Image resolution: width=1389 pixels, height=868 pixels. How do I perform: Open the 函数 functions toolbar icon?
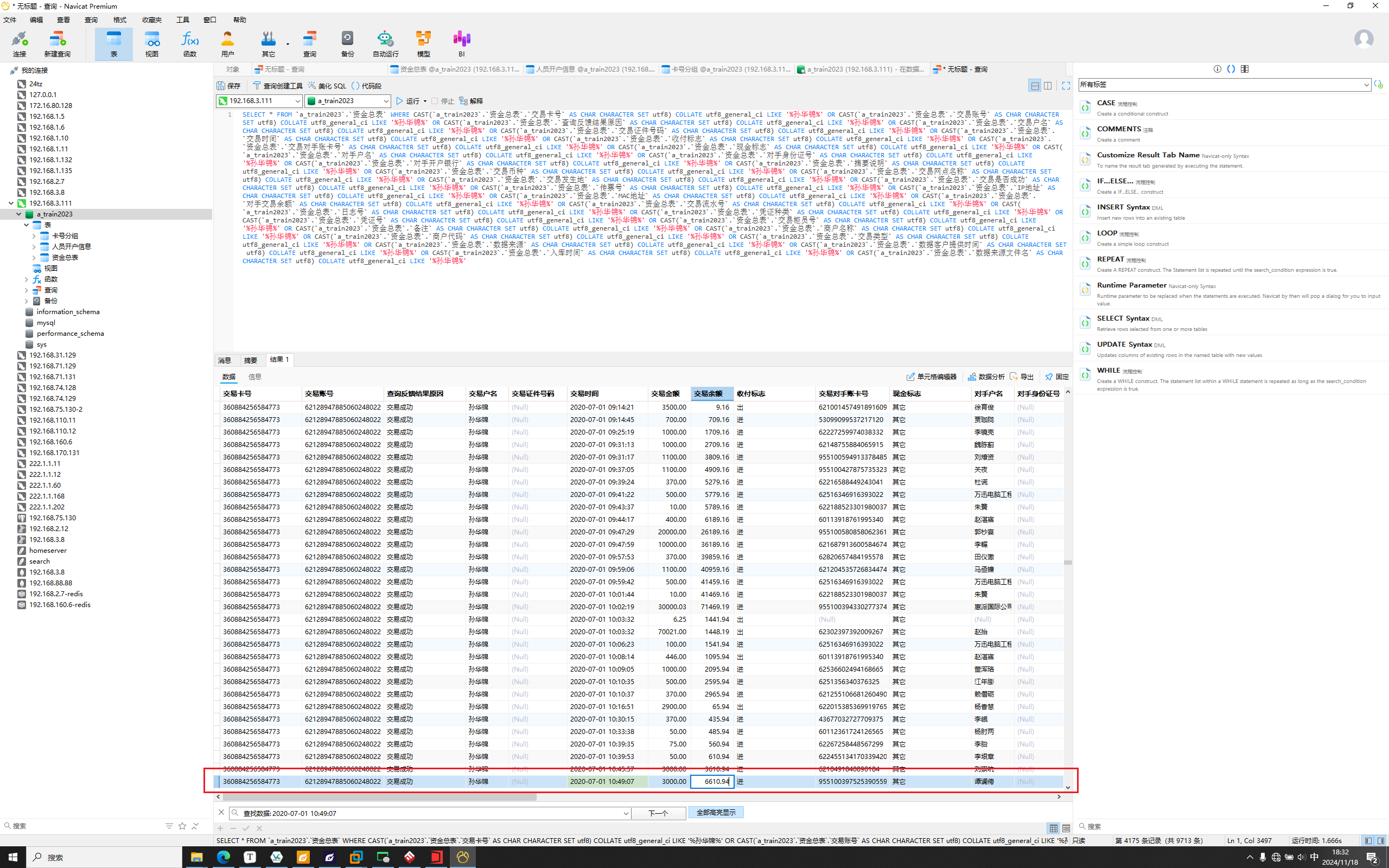(190, 44)
